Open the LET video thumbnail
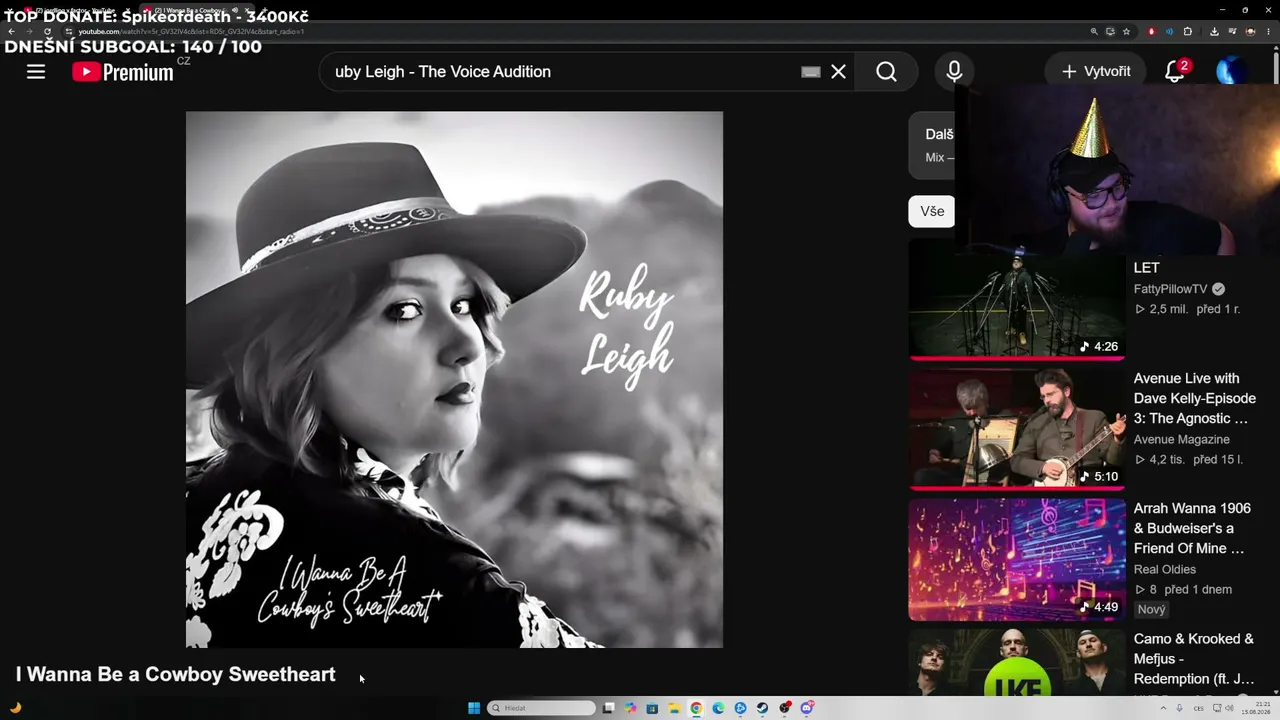Viewport: 1280px width, 720px height. tap(1017, 299)
